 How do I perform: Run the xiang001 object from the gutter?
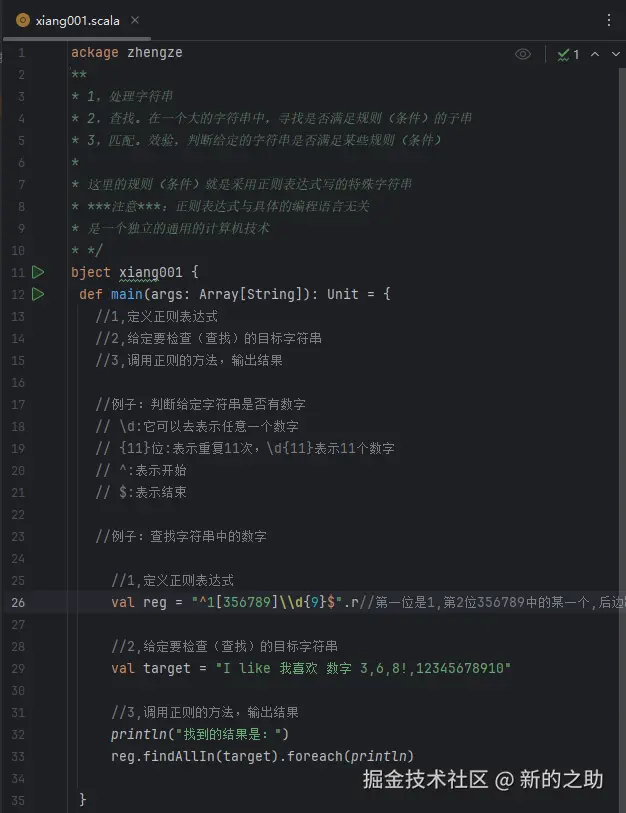[38, 271]
